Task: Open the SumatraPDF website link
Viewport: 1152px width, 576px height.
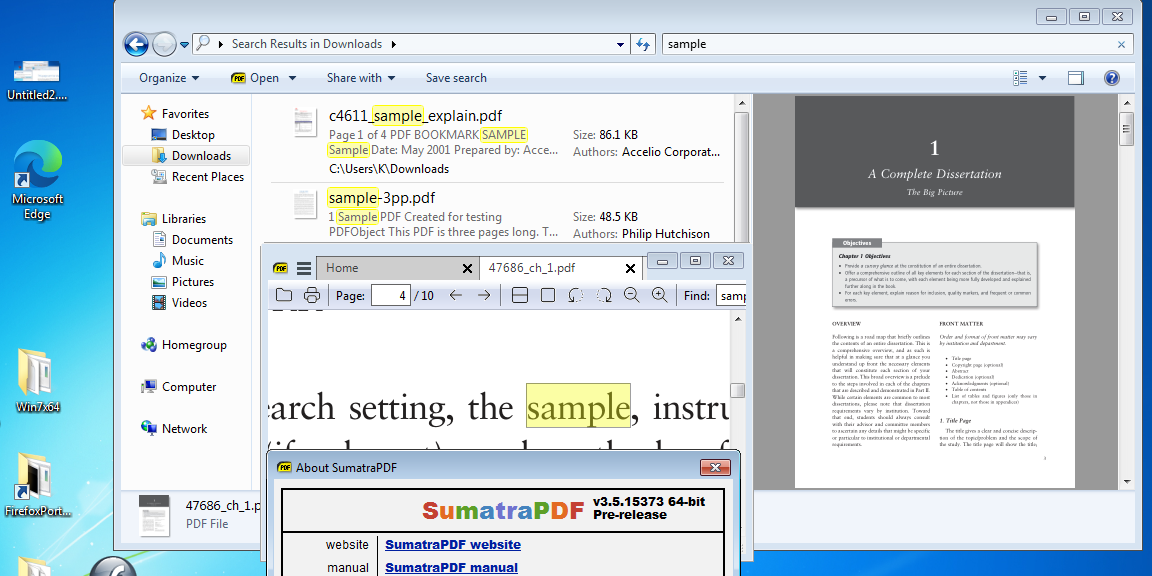Action: click(452, 544)
